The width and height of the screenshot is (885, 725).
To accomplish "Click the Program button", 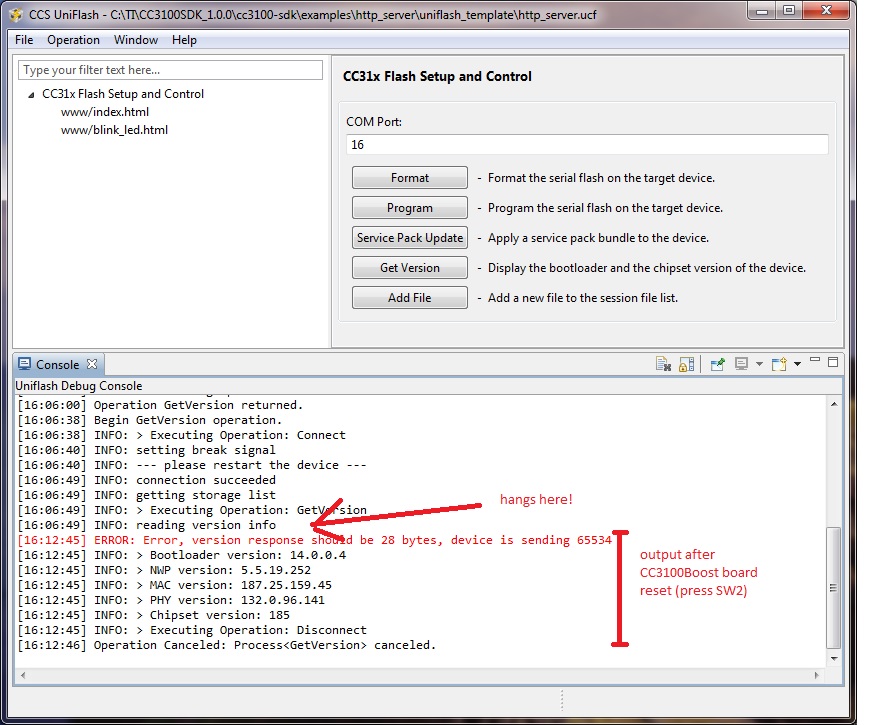I will tap(410, 208).
